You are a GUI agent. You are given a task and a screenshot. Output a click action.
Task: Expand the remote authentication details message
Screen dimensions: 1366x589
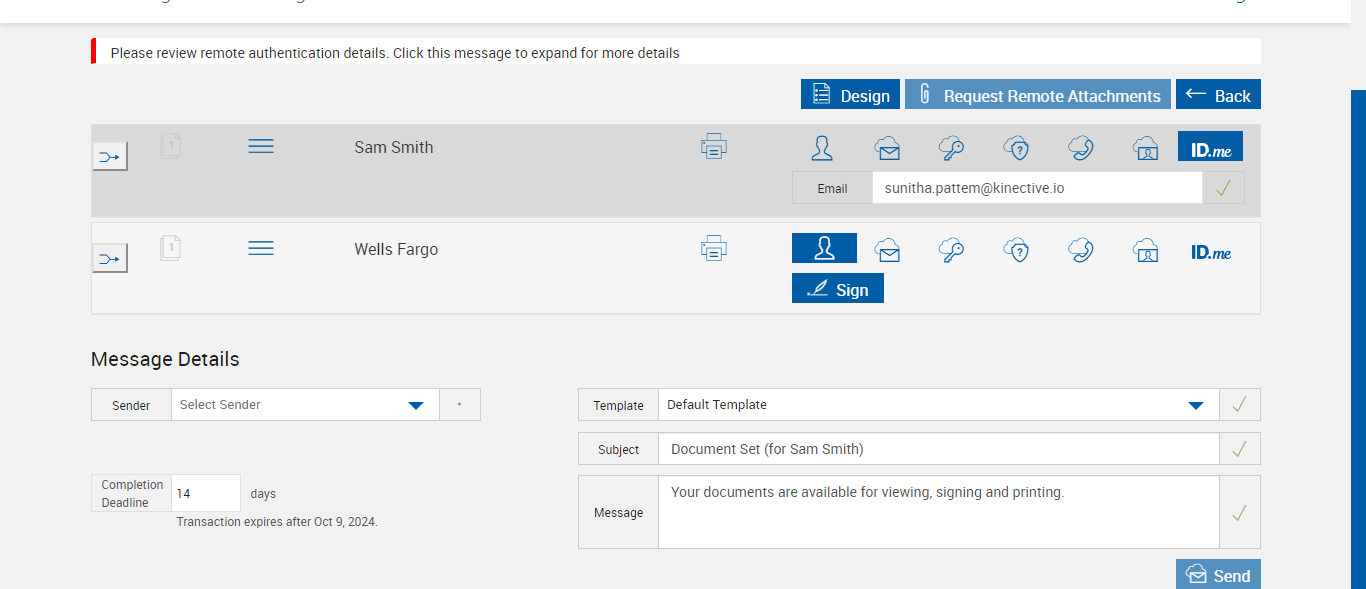coord(395,53)
